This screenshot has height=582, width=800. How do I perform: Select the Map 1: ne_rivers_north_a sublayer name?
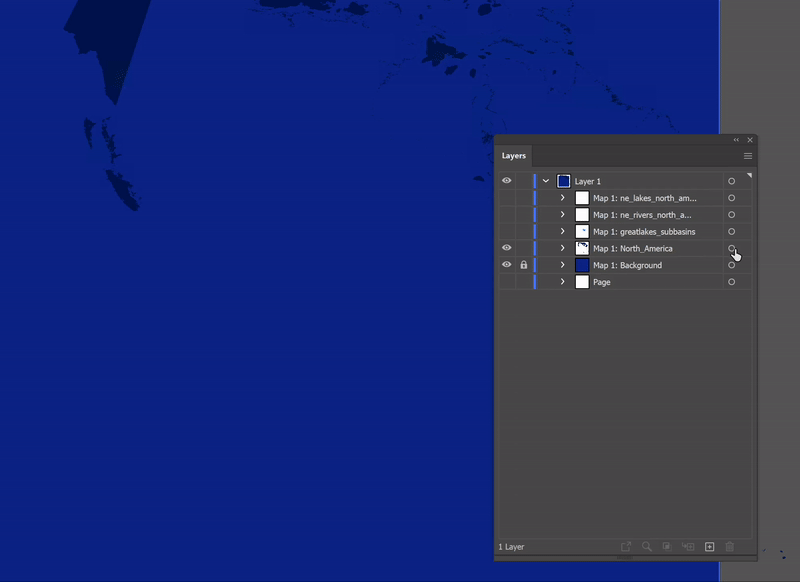[642, 215]
